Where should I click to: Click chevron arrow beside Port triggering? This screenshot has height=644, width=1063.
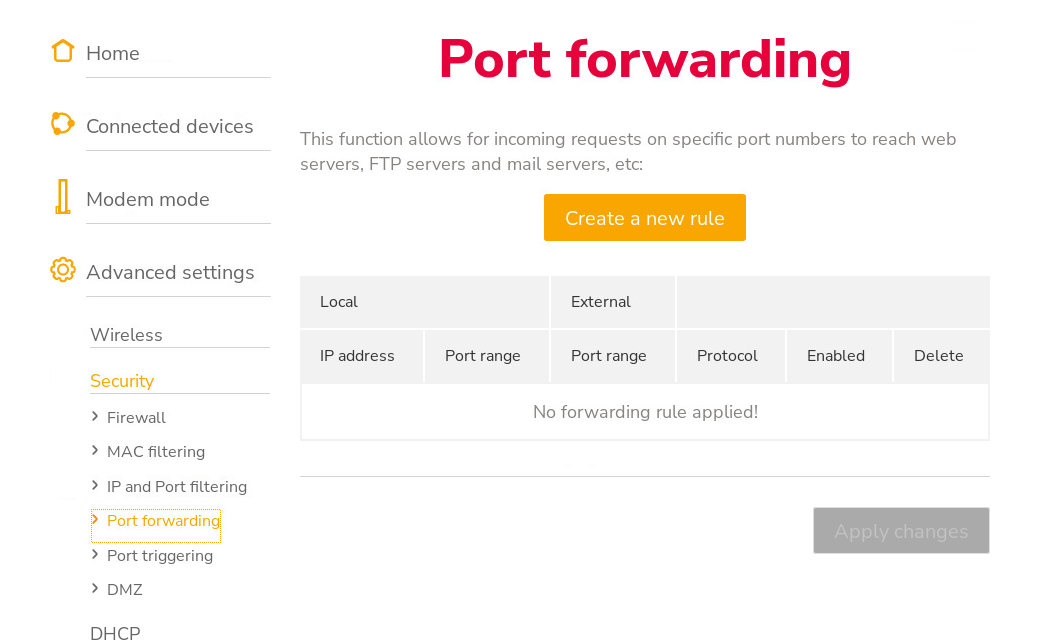[x=95, y=554]
